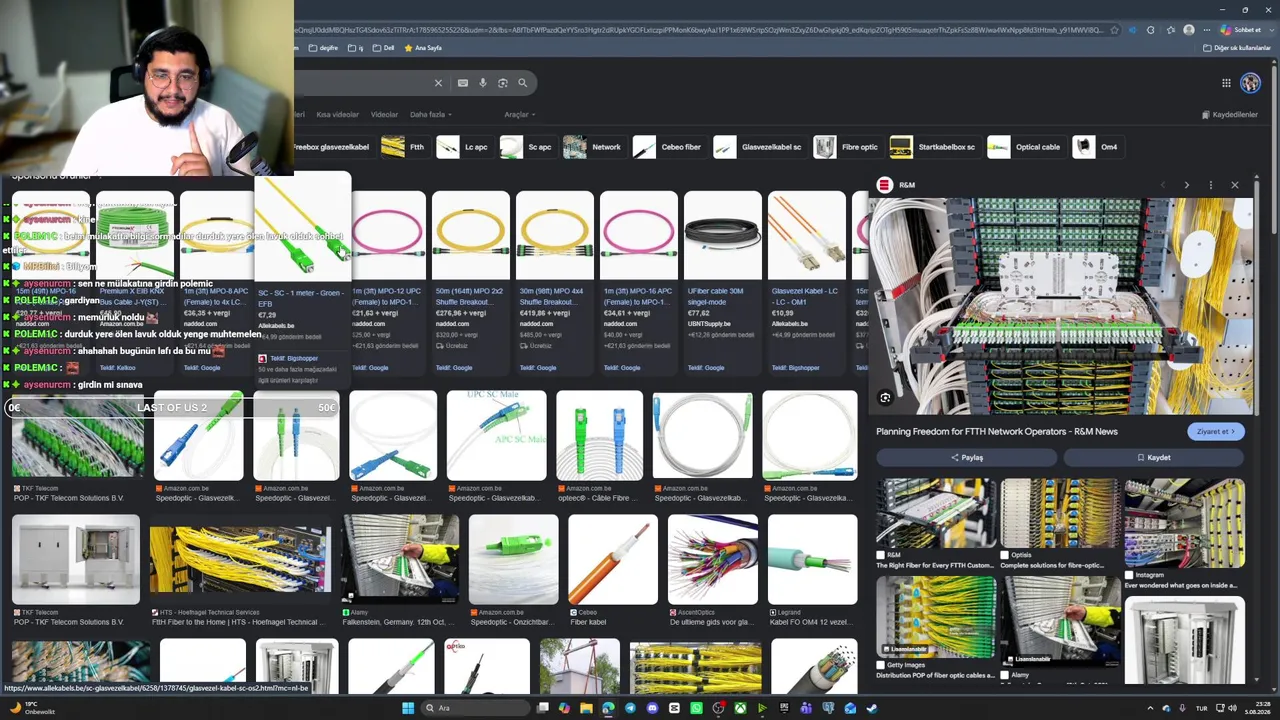Go to previous image in preview panel
Screen dimensions: 1280x720
click(x=1162, y=185)
